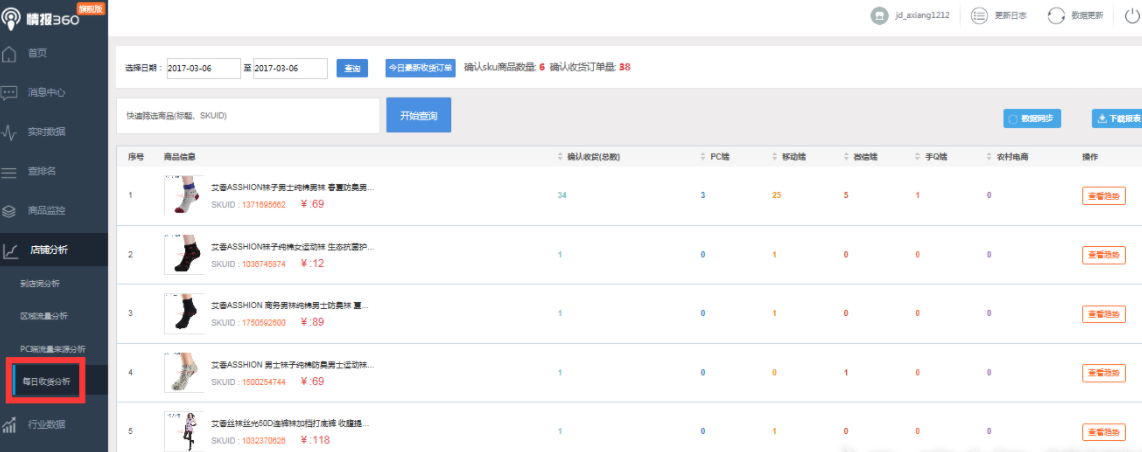Click the 情报360 logo icon

tap(12, 19)
